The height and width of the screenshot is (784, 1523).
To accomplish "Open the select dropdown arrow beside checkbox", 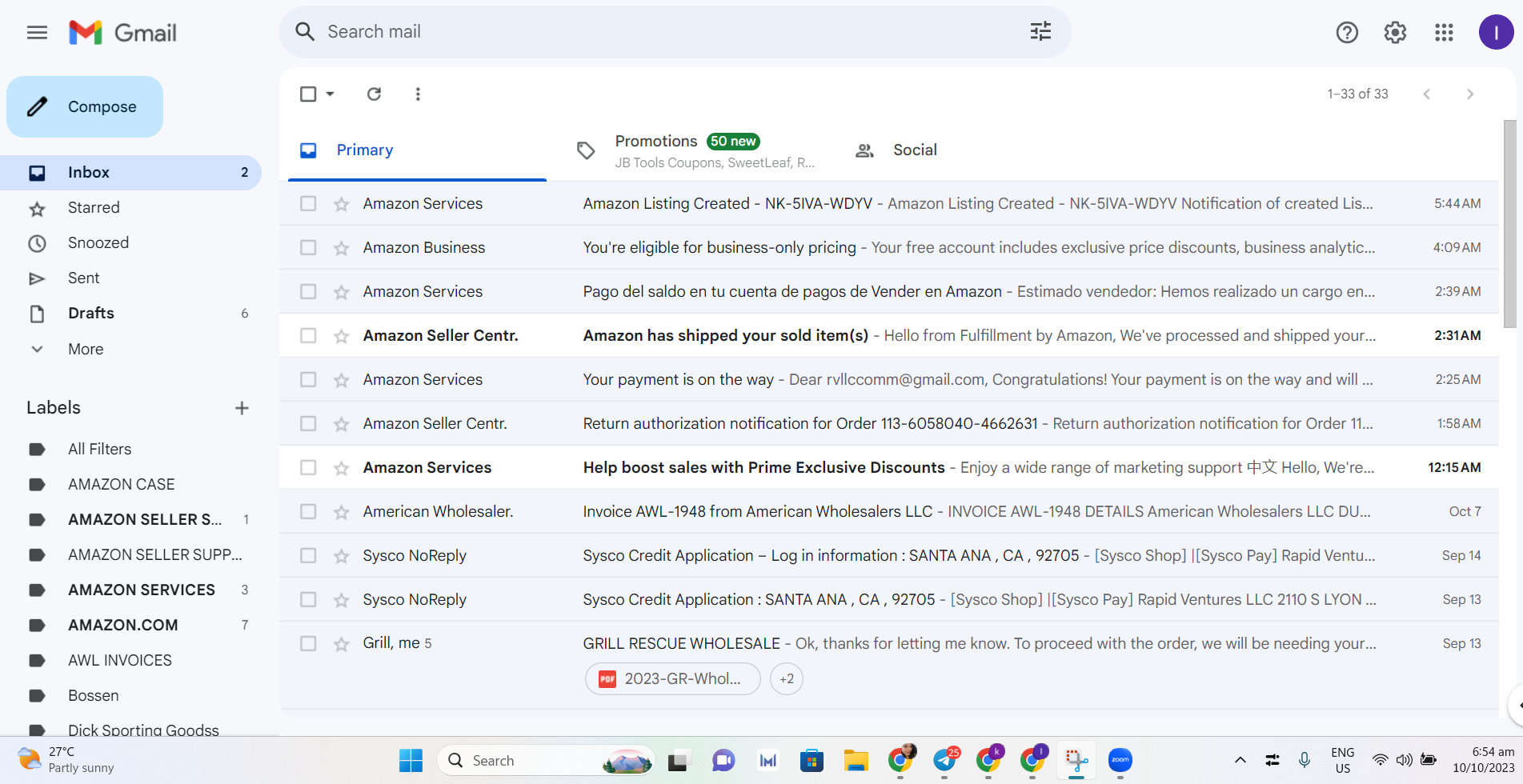I will click(x=330, y=94).
